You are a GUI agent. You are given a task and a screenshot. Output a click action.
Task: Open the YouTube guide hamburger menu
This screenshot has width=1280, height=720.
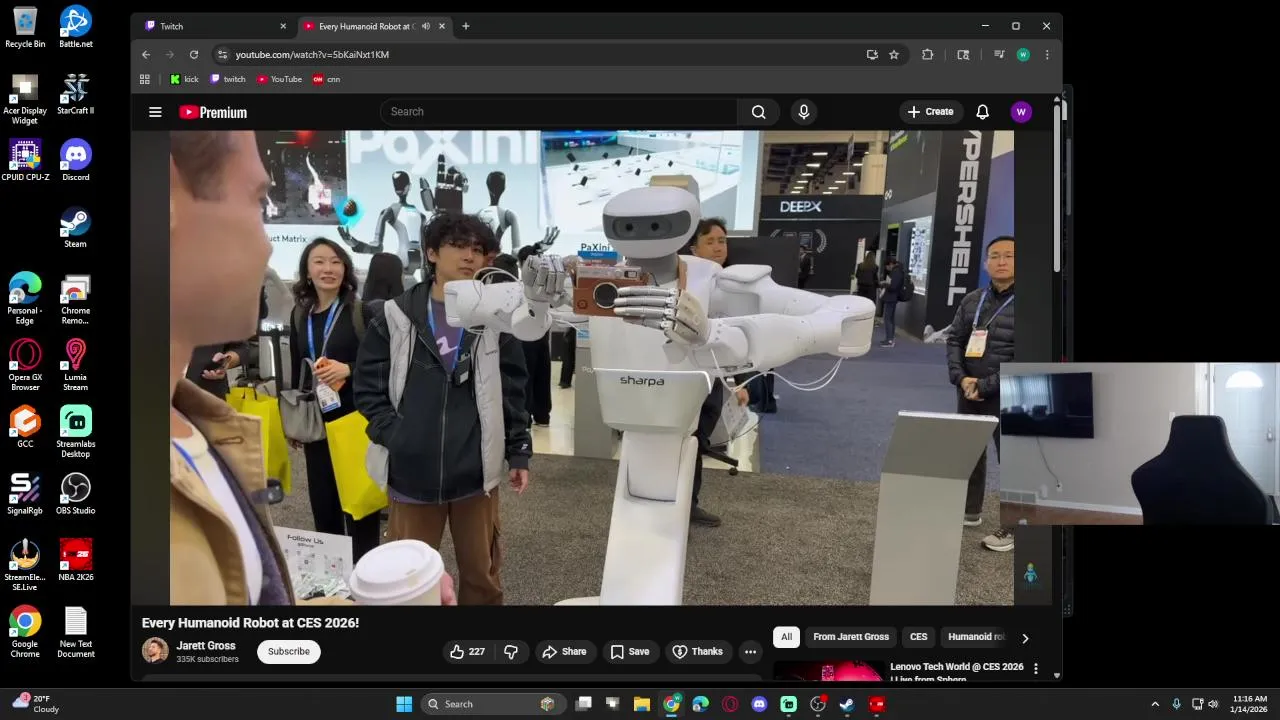pos(155,112)
